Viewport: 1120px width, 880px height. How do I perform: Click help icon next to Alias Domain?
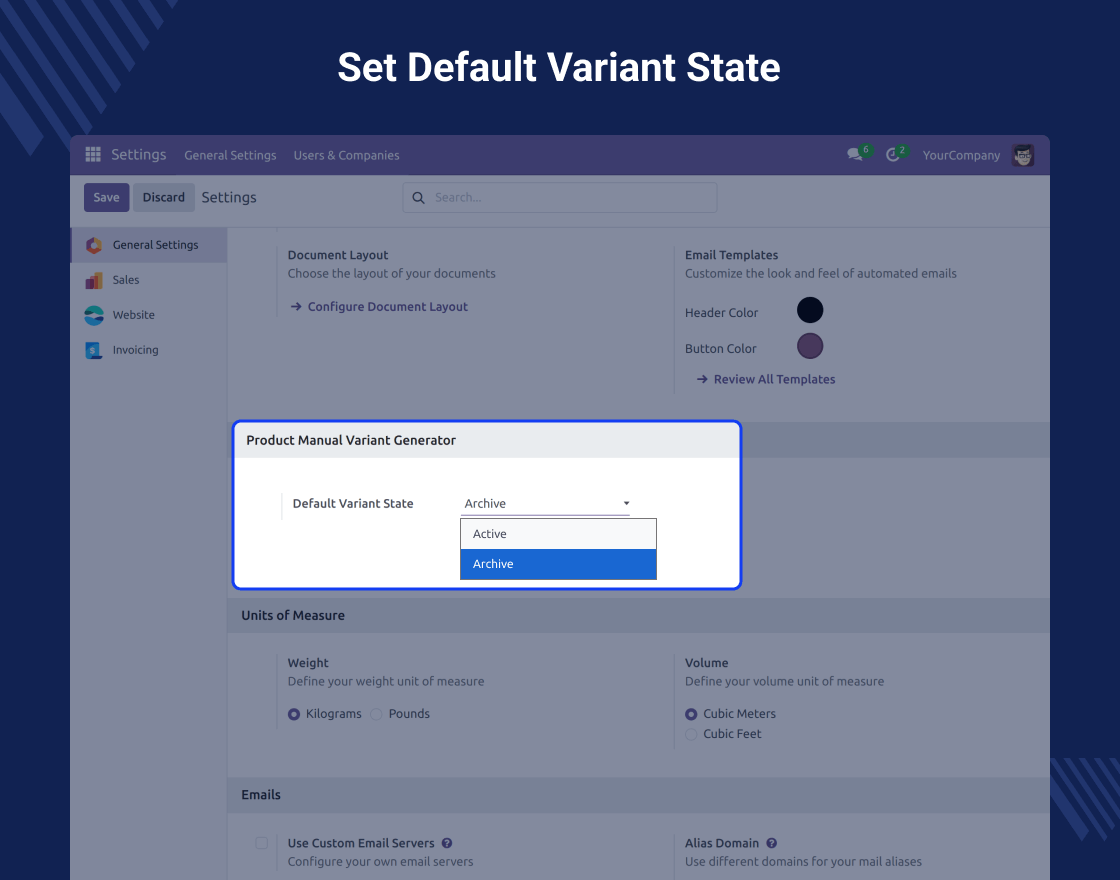(x=771, y=843)
